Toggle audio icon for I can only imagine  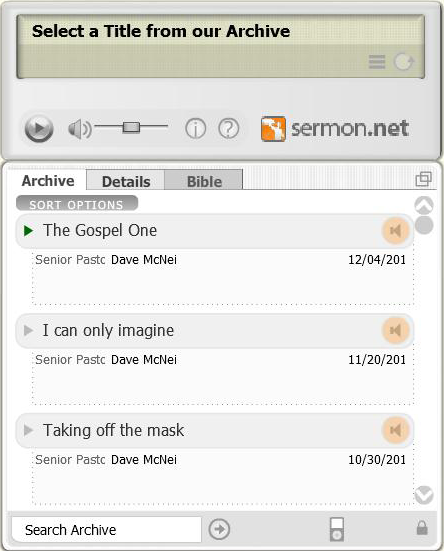[x=396, y=330]
